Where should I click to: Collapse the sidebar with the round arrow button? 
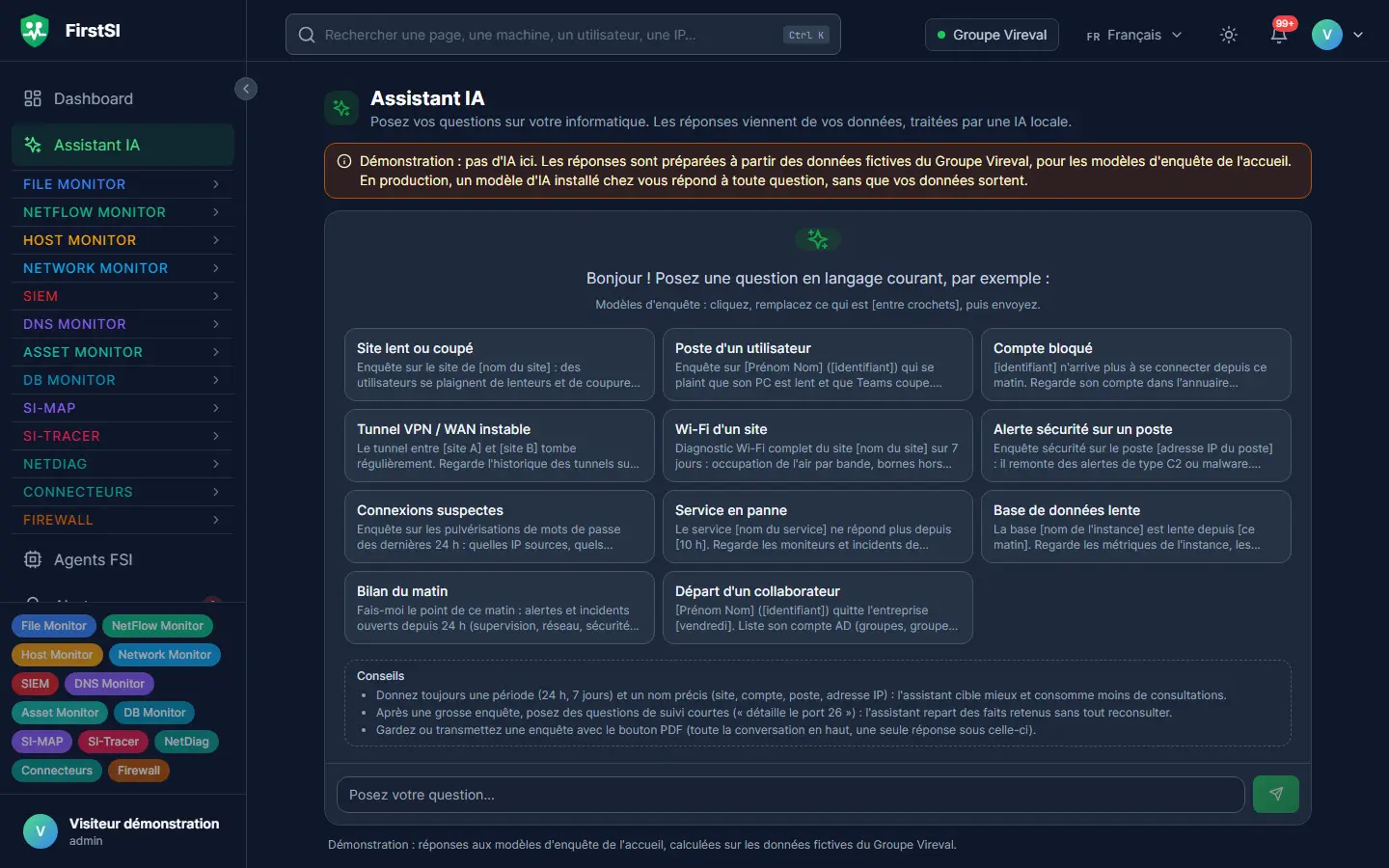pyautogui.click(x=246, y=89)
